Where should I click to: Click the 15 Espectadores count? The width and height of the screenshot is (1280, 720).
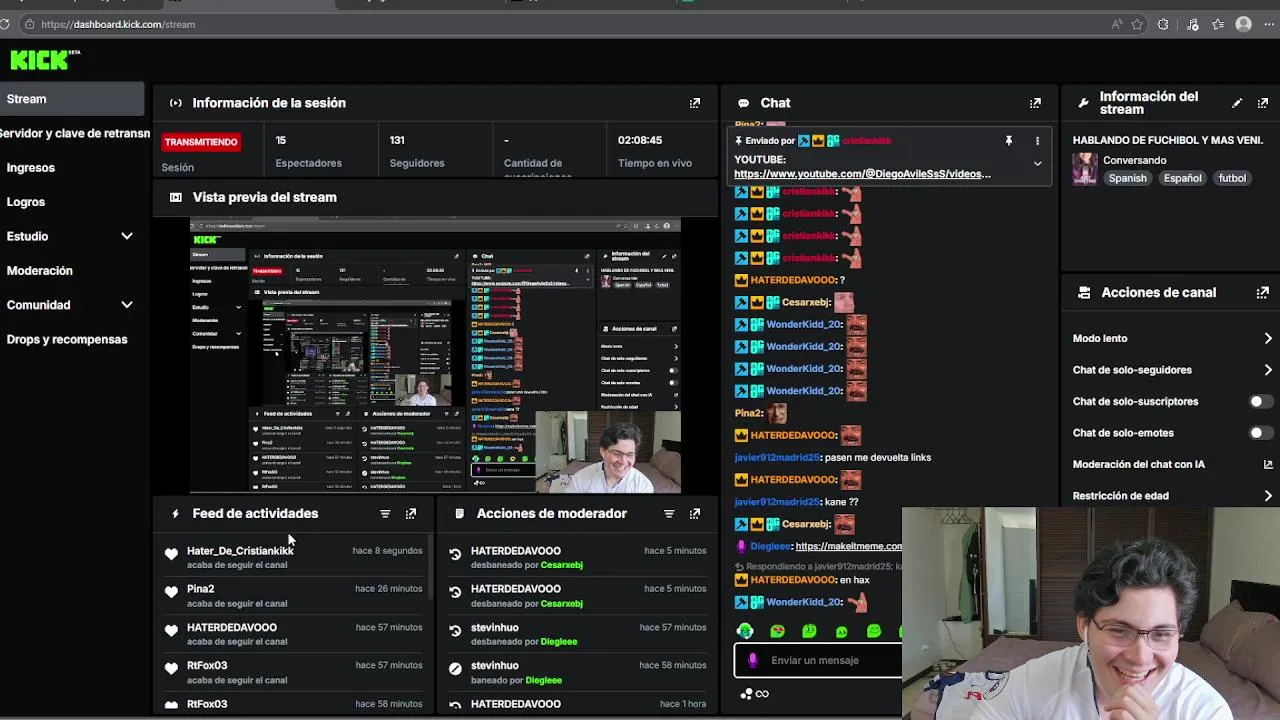click(x=281, y=141)
